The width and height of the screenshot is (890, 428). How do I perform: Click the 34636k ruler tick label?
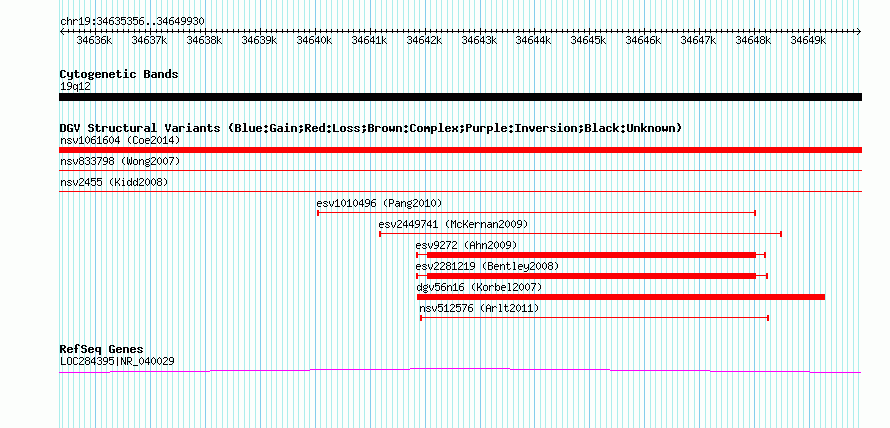point(93,40)
